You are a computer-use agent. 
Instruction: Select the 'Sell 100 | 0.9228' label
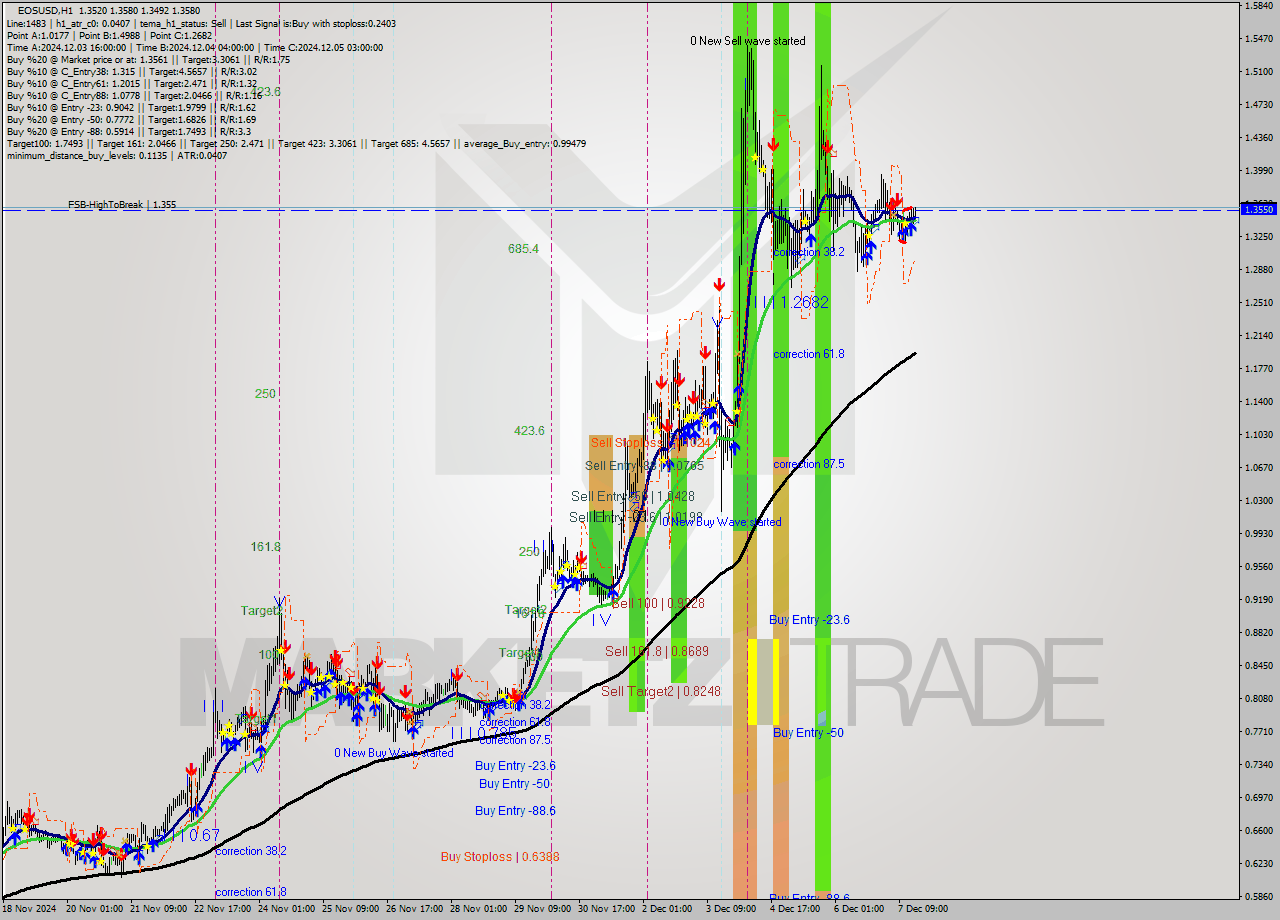pyautogui.click(x=658, y=603)
